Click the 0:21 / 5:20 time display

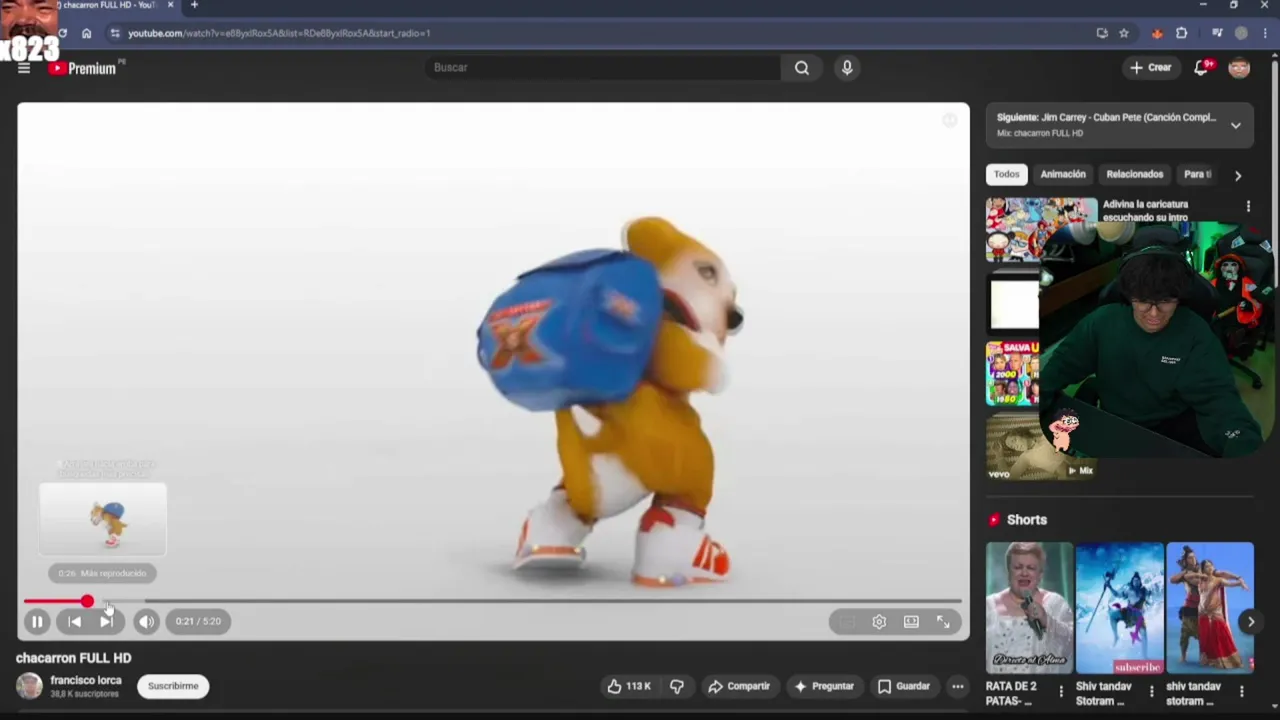(x=198, y=621)
